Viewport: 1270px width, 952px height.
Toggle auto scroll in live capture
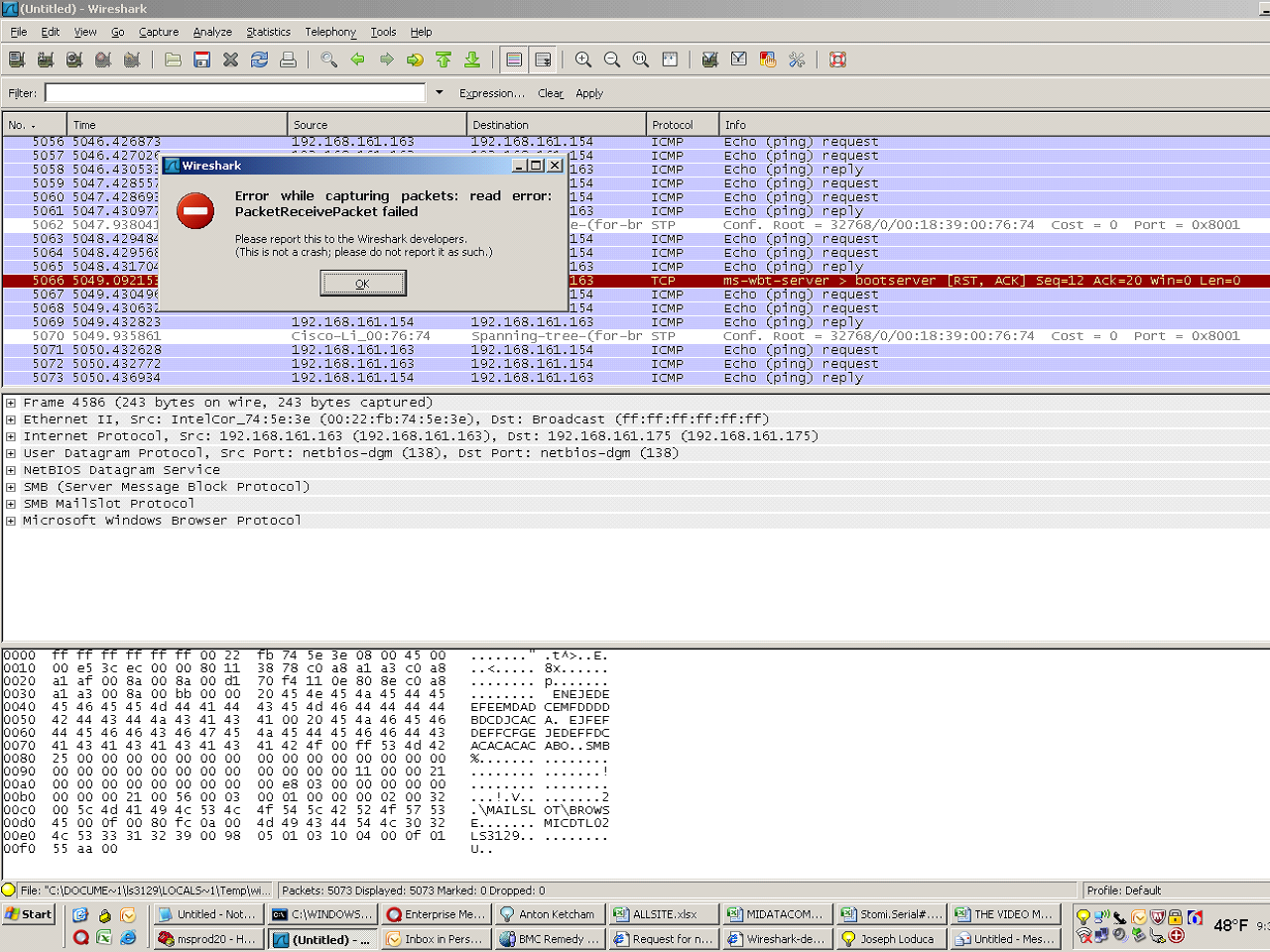tap(543, 59)
